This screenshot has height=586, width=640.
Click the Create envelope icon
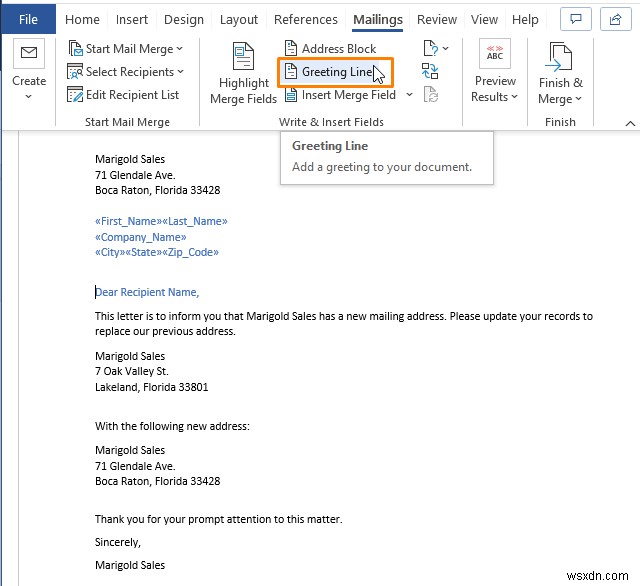tap(29, 53)
